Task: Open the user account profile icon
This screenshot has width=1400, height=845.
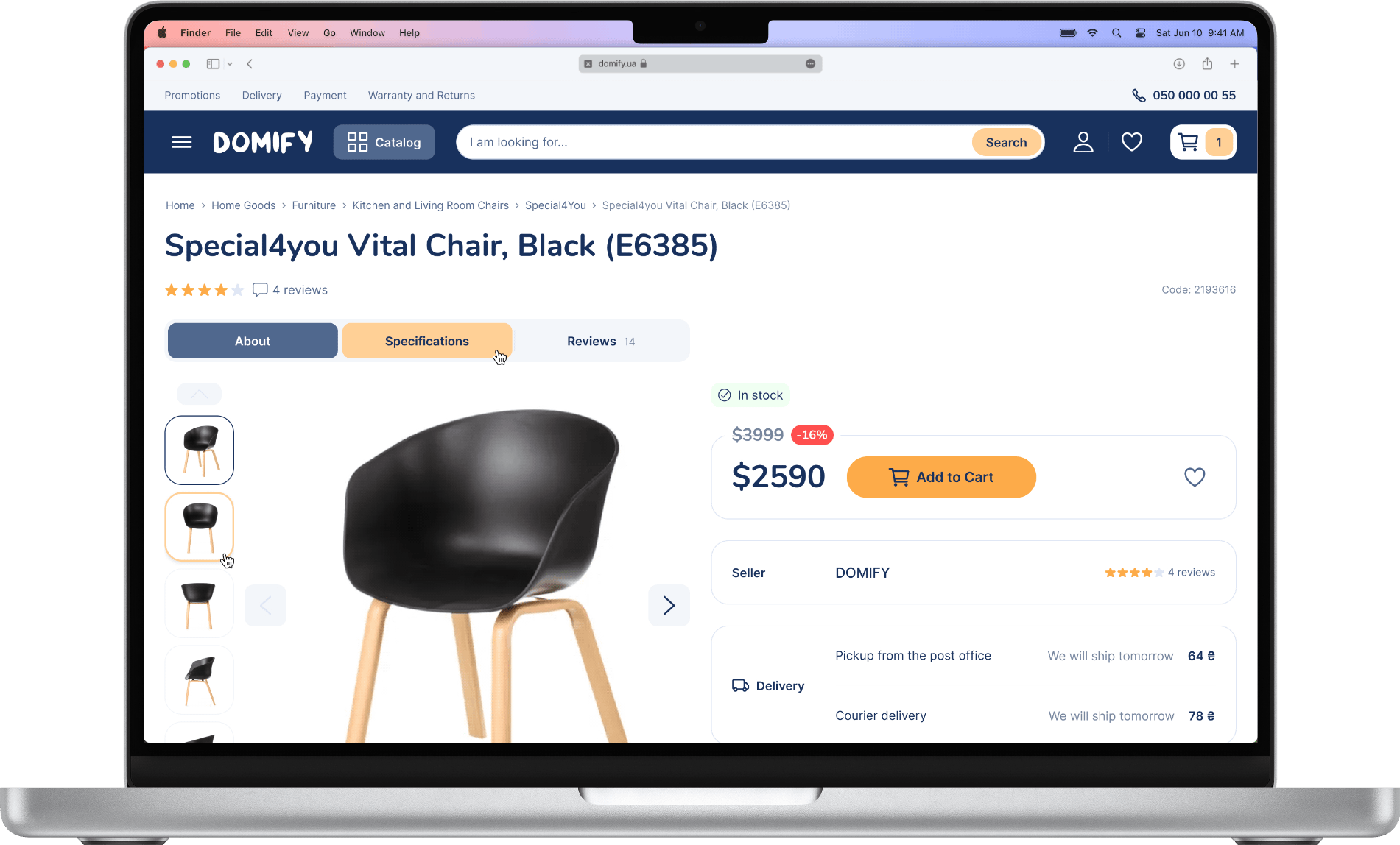Action: (1083, 142)
